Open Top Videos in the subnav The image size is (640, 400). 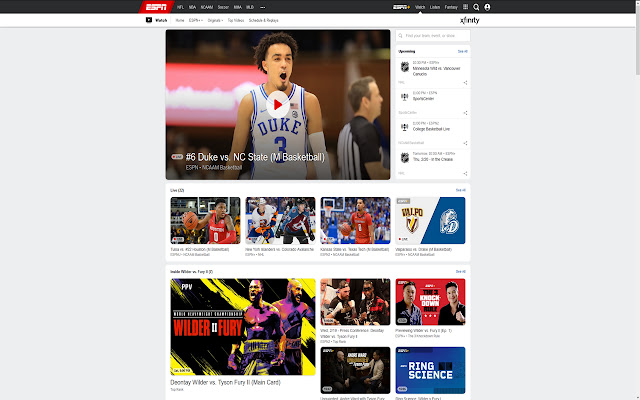pyautogui.click(x=236, y=20)
